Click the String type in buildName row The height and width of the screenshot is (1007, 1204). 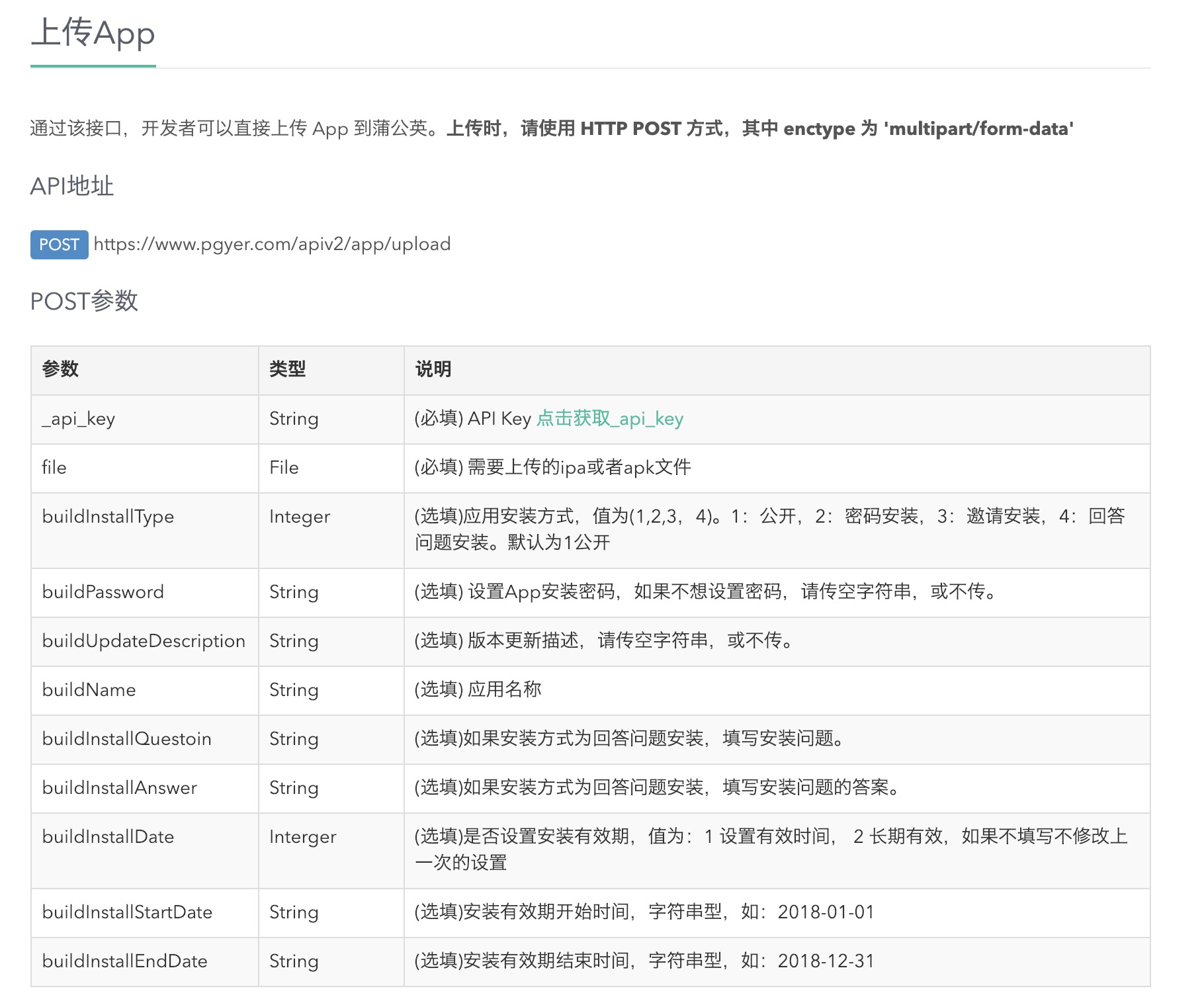tap(331, 691)
